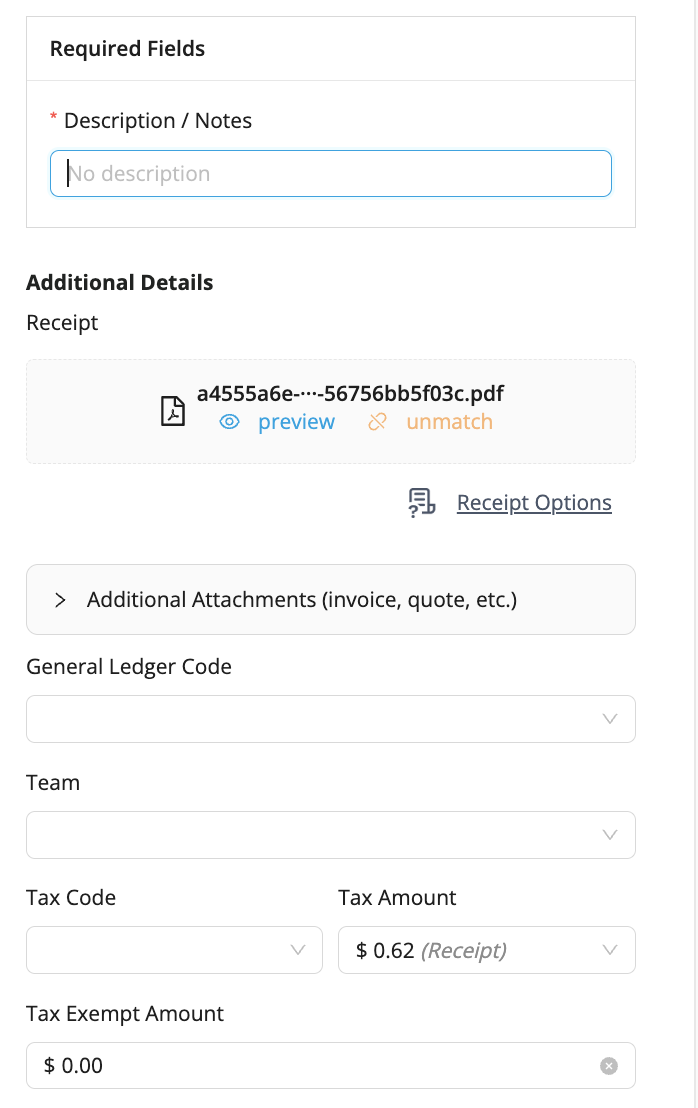Viewport: 698px width, 1108px height.
Task: Expand the Additional Attachments section chevron
Action: point(61,600)
